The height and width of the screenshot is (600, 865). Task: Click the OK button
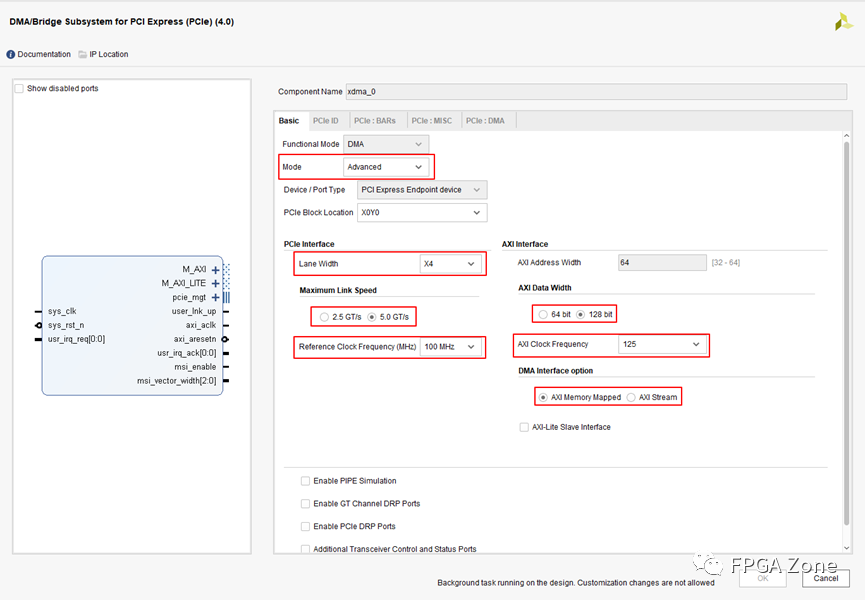pos(763,578)
